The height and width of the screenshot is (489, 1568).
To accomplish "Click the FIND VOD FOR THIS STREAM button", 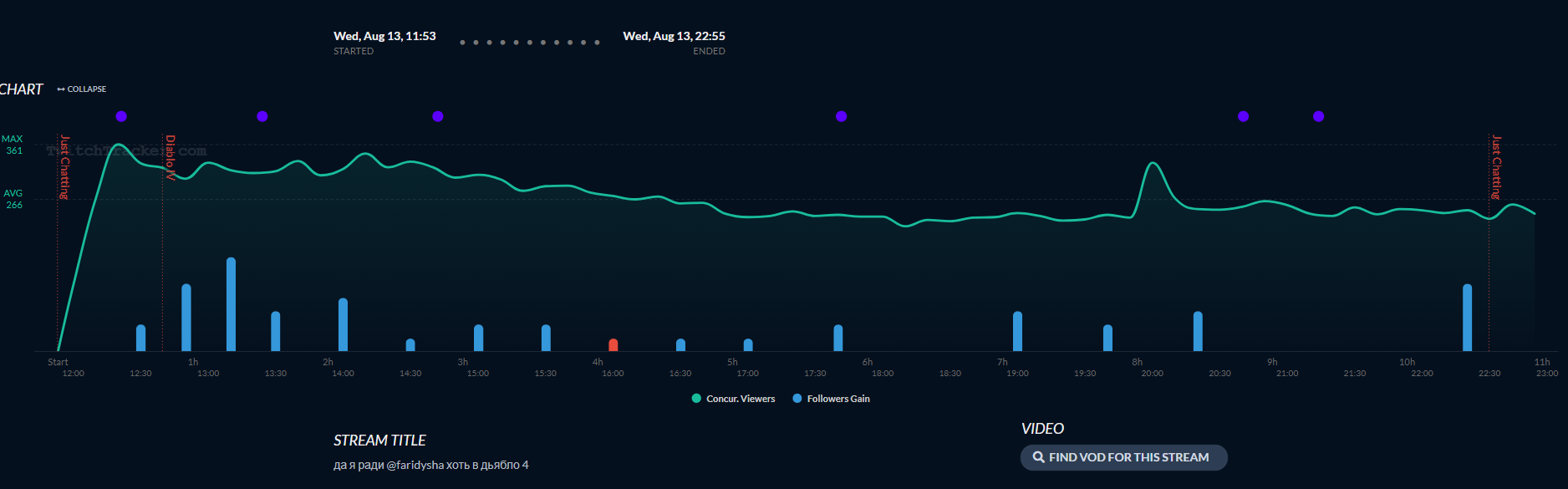I will 1123,457.
